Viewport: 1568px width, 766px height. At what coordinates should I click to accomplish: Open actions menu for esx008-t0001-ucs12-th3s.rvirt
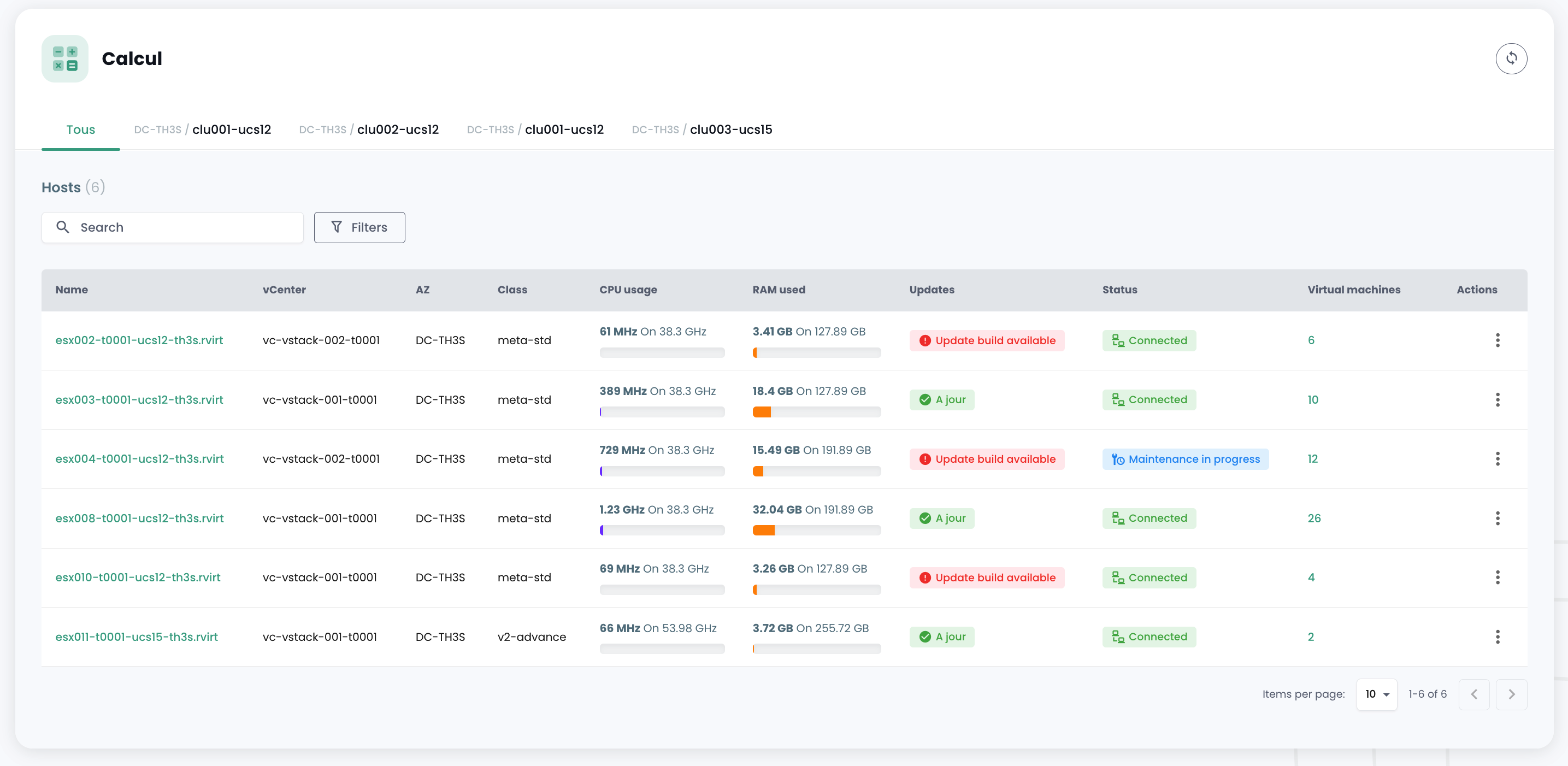[1498, 518]
